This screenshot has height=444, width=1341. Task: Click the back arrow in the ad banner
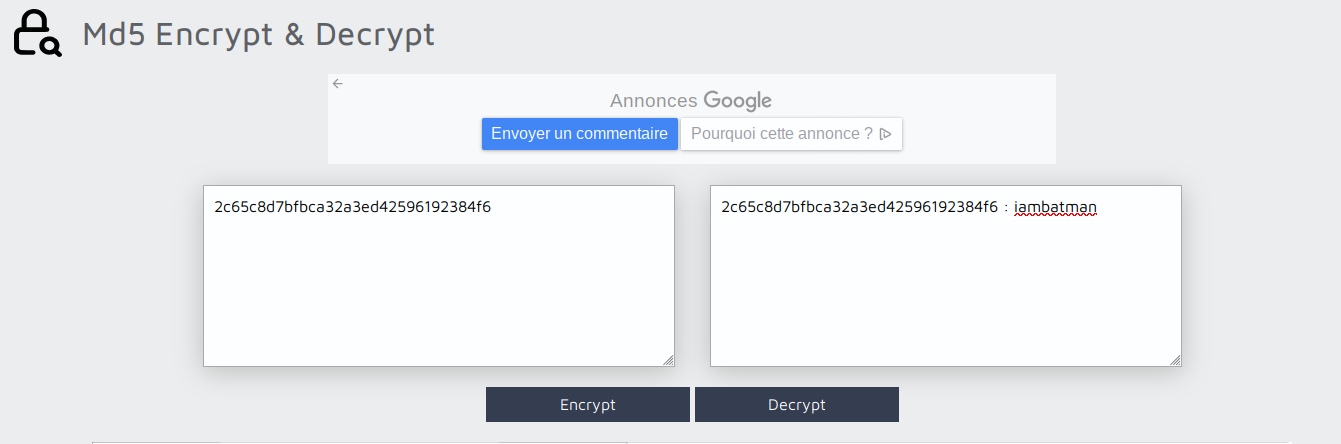tap(338, 84)
